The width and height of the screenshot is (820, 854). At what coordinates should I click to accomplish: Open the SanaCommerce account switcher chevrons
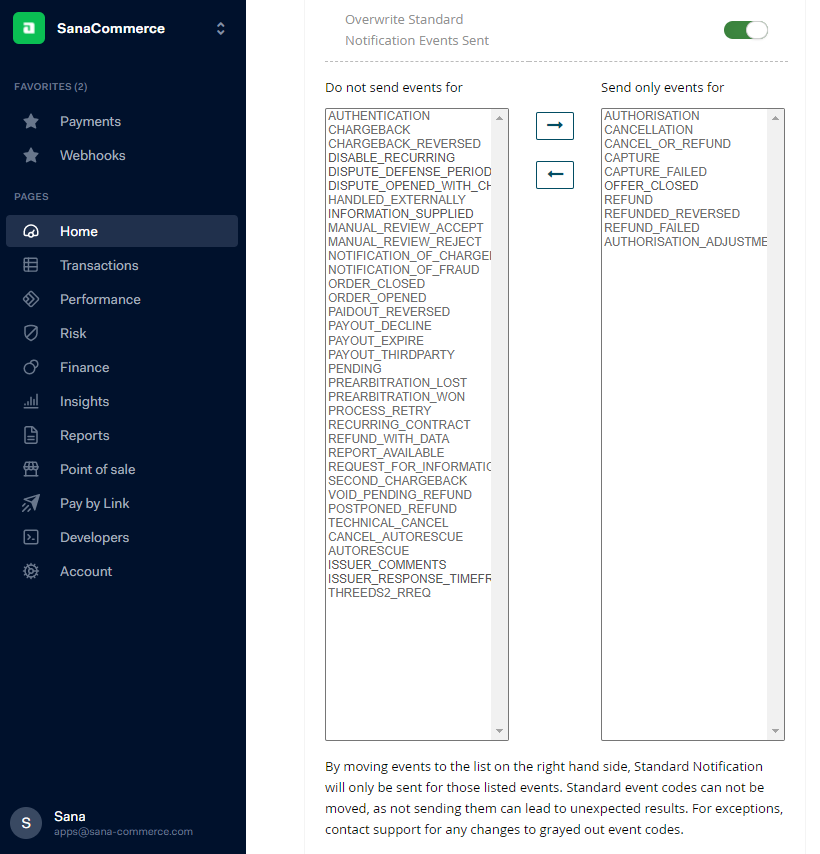click(221, 28)
